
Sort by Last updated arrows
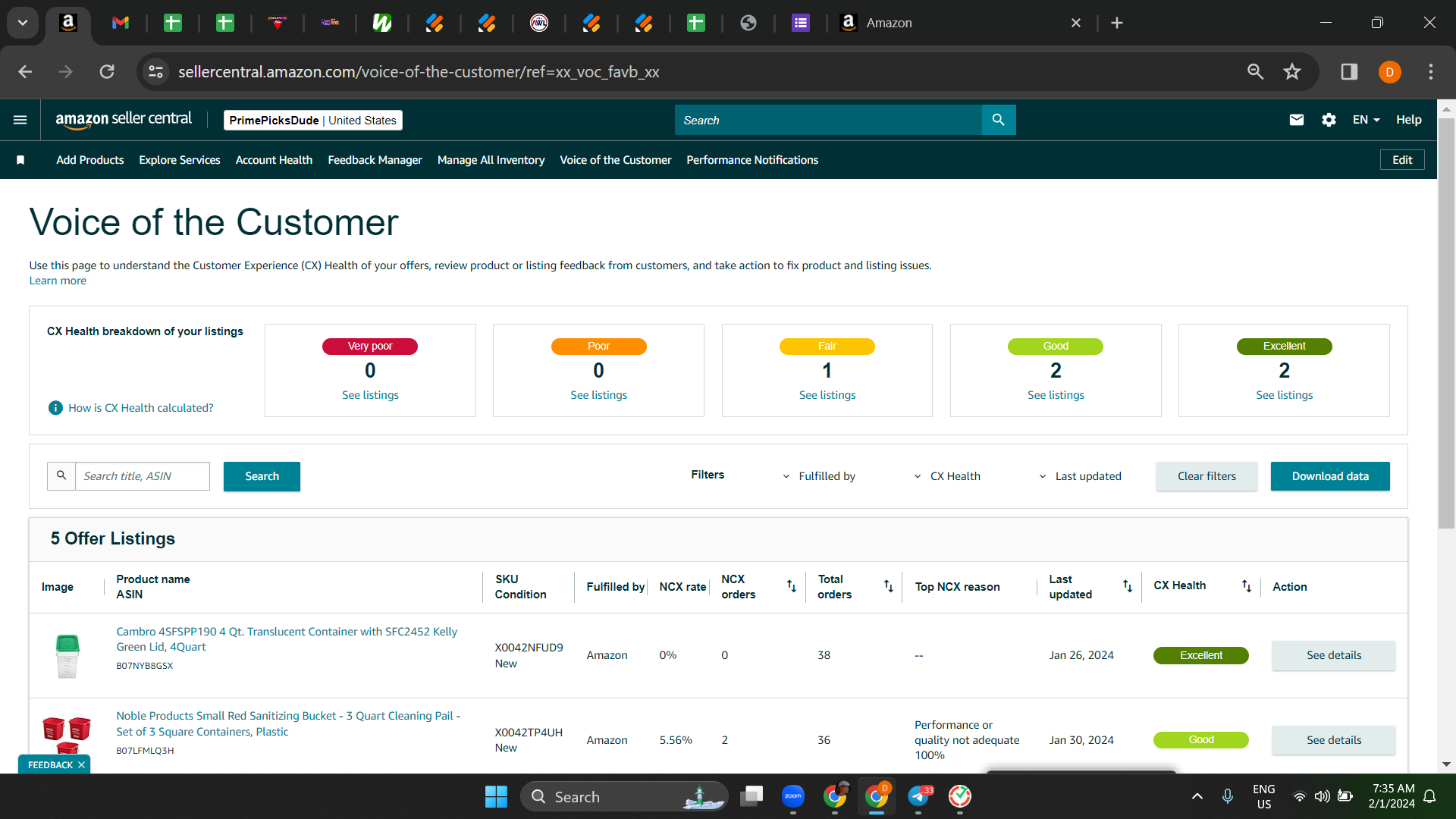(x=1128, y=586)
